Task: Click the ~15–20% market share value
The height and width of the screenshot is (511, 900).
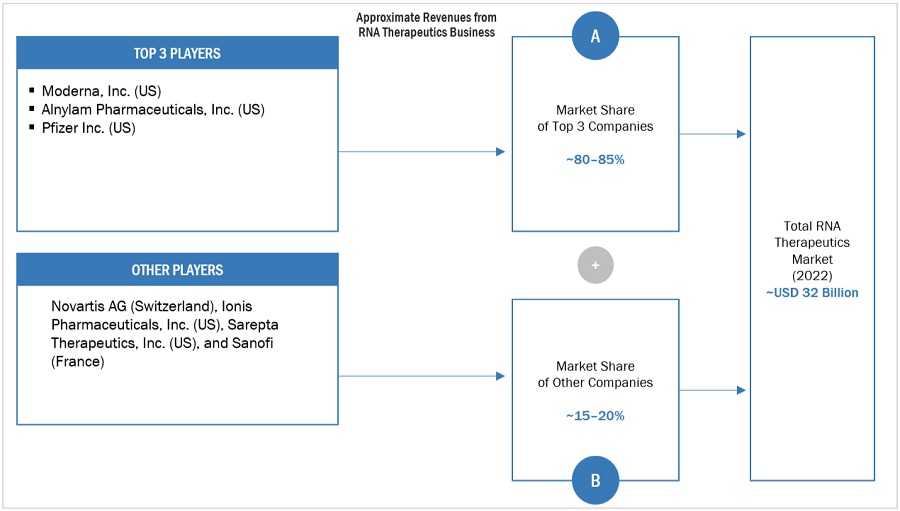Action: coord(595,415)
